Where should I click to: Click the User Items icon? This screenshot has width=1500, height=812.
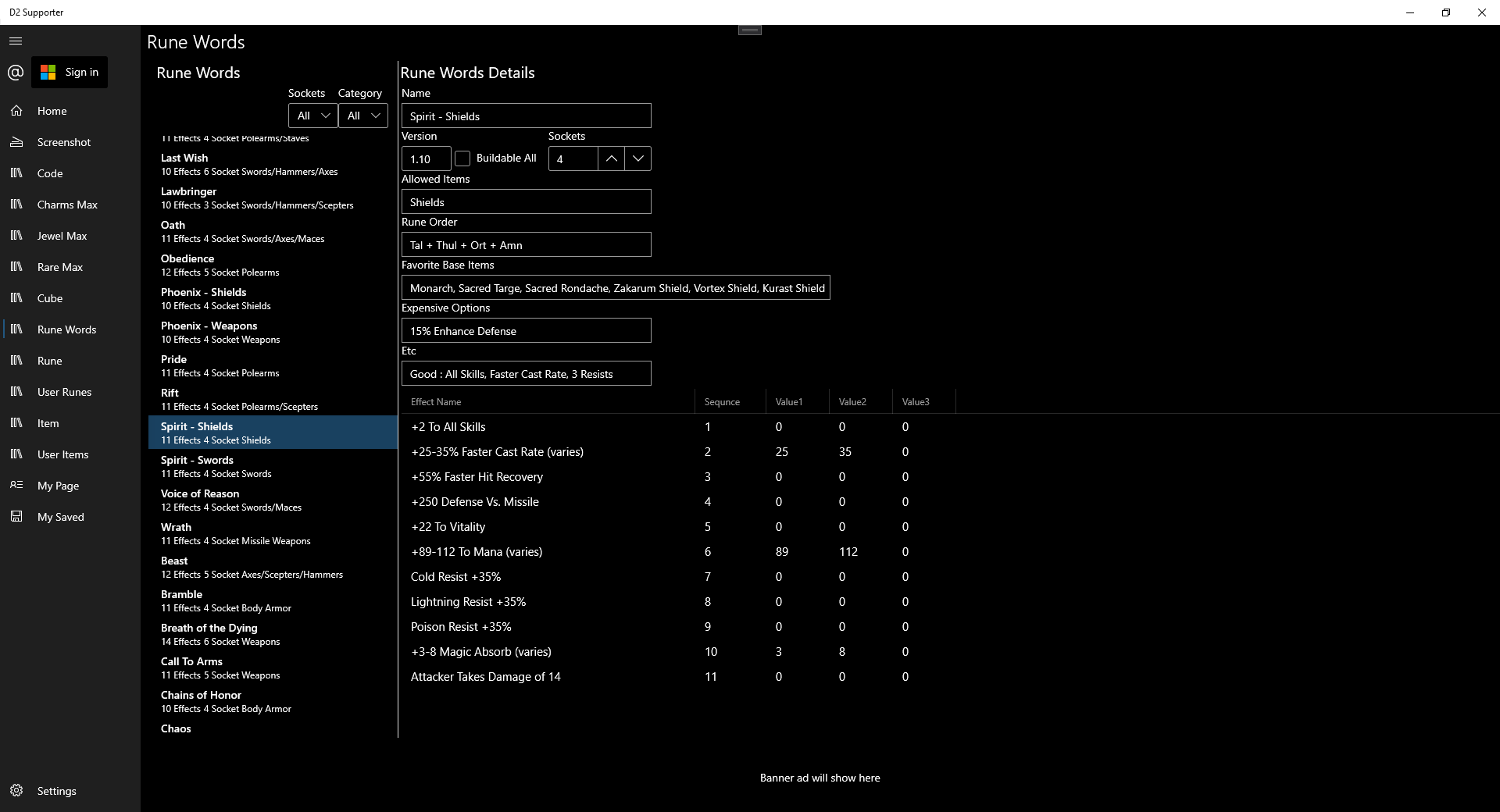(x=16, y=454)
